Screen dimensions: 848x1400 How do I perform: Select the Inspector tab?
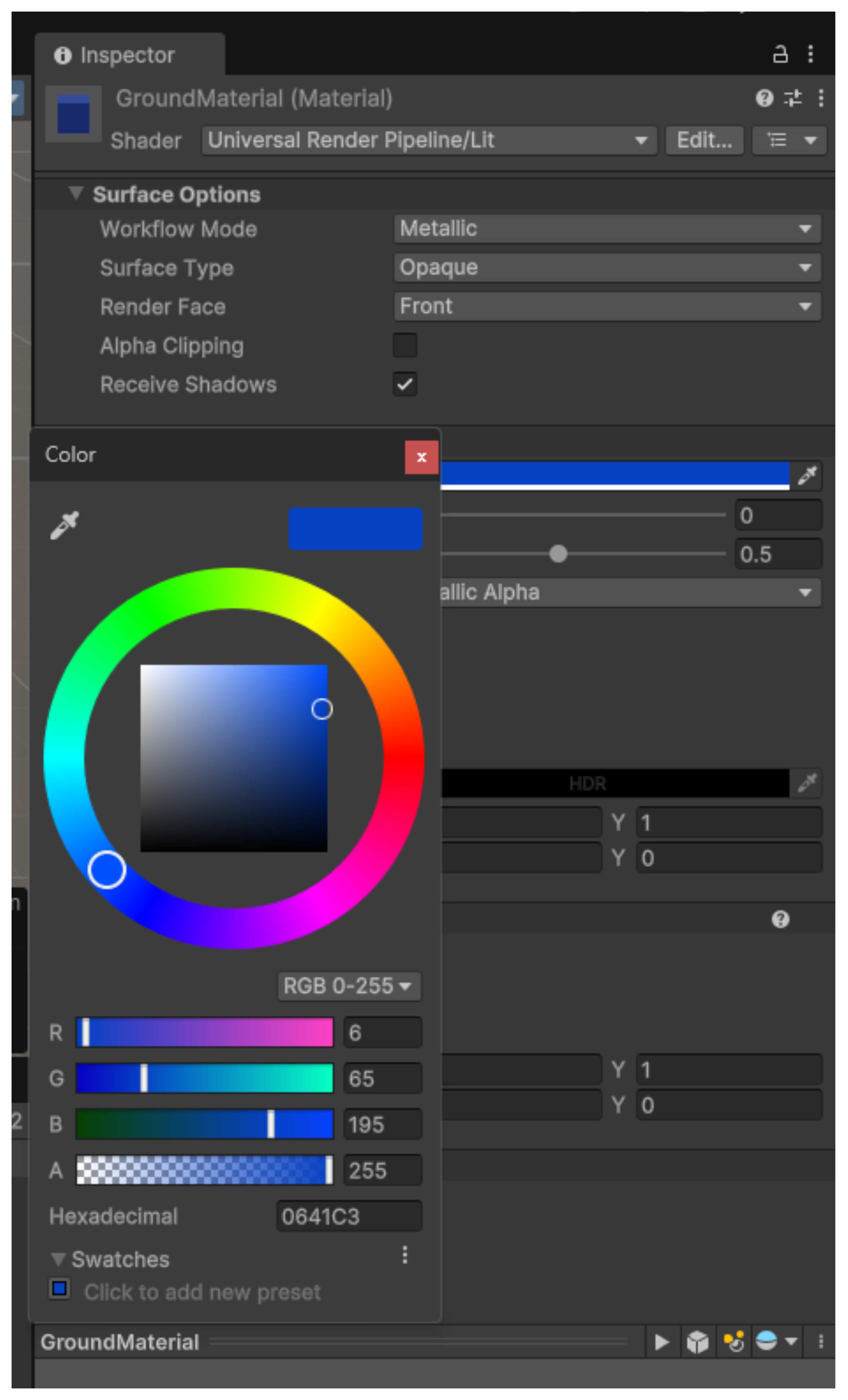pos(127,55)
